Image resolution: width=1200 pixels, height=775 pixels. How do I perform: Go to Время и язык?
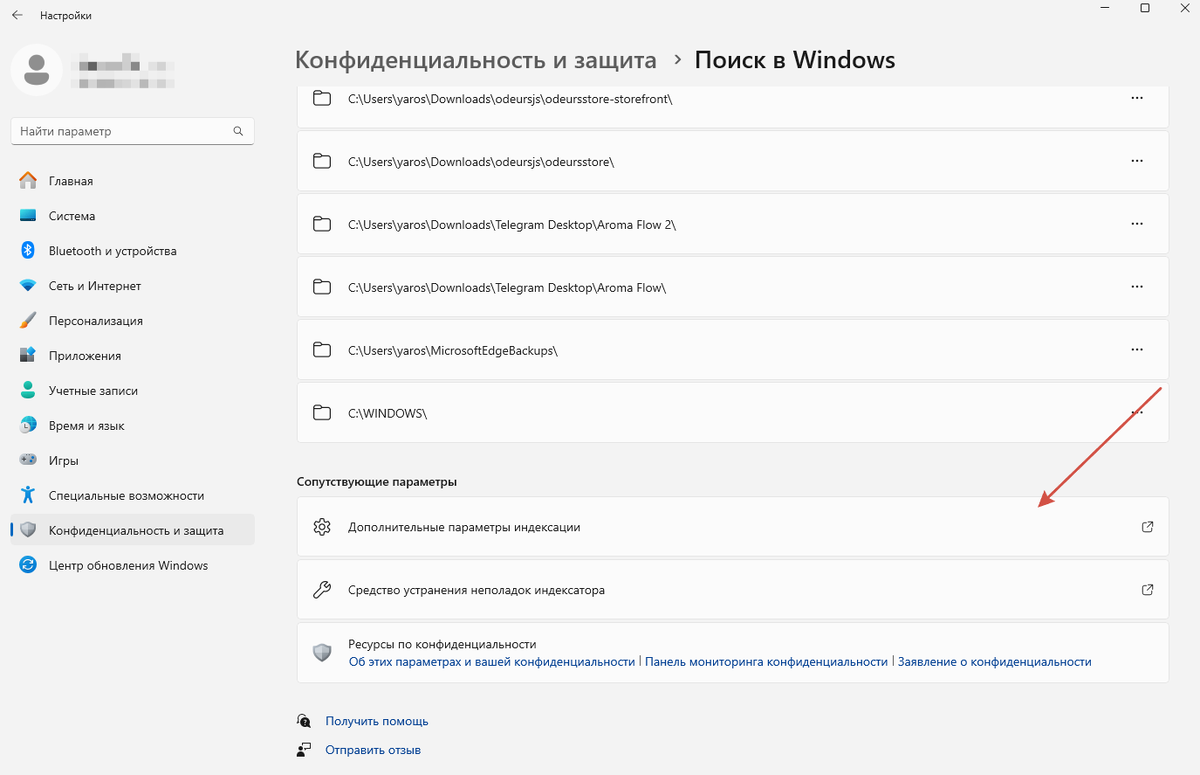pos(132,426)
